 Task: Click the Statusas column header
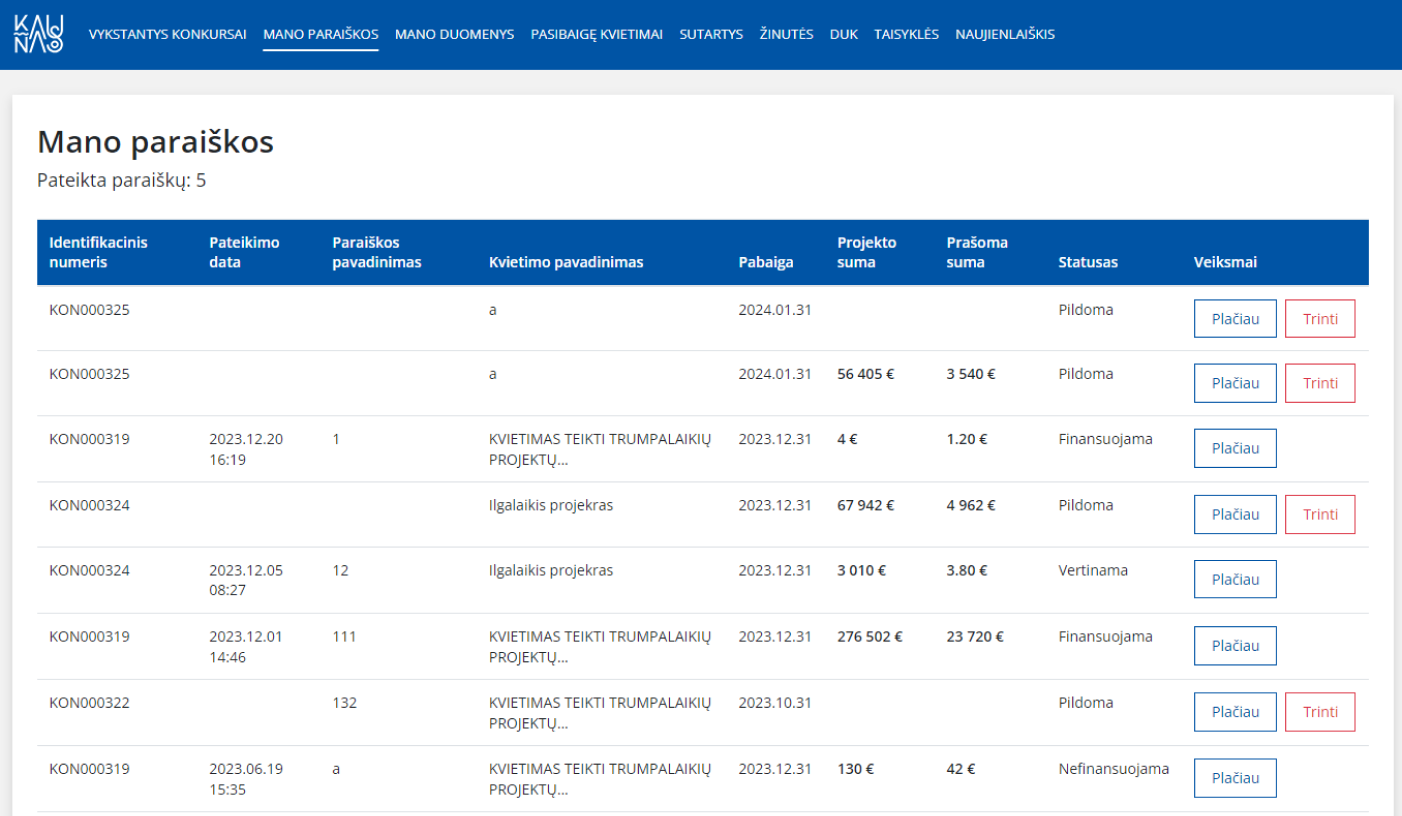1088,262
